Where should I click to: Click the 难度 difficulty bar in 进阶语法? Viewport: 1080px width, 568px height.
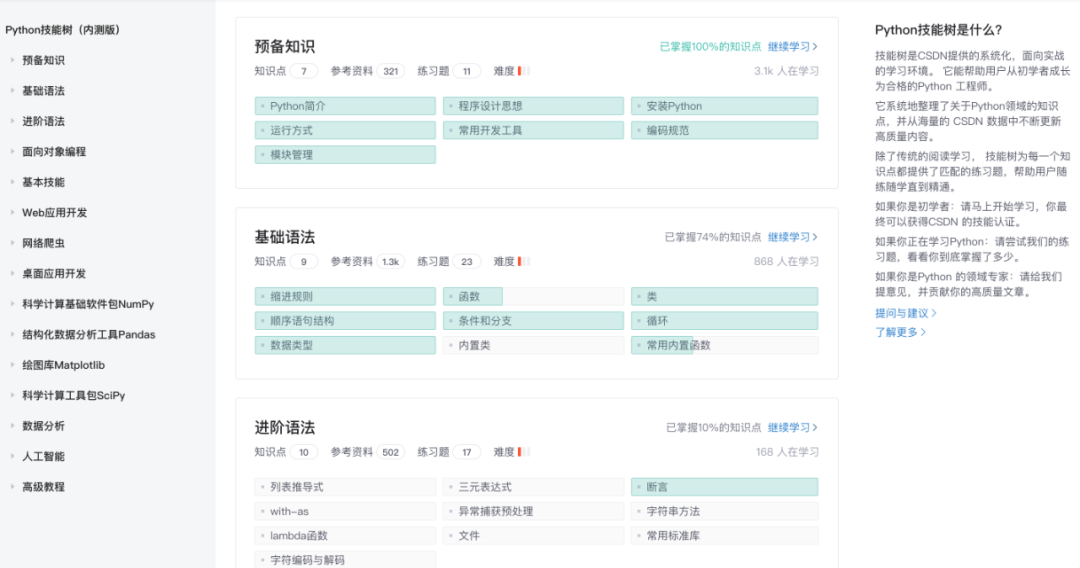point(523,452)
